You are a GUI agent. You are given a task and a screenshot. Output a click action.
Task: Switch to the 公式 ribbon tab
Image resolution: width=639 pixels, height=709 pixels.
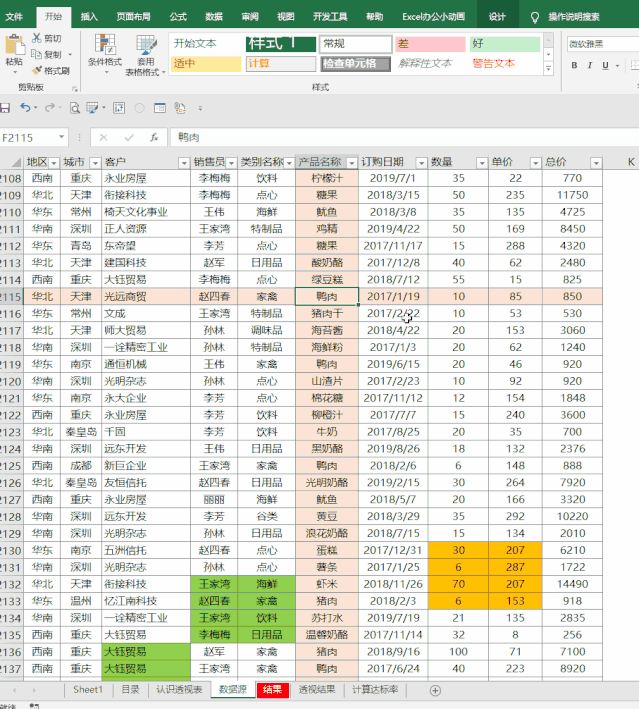(x=178, y=17)
